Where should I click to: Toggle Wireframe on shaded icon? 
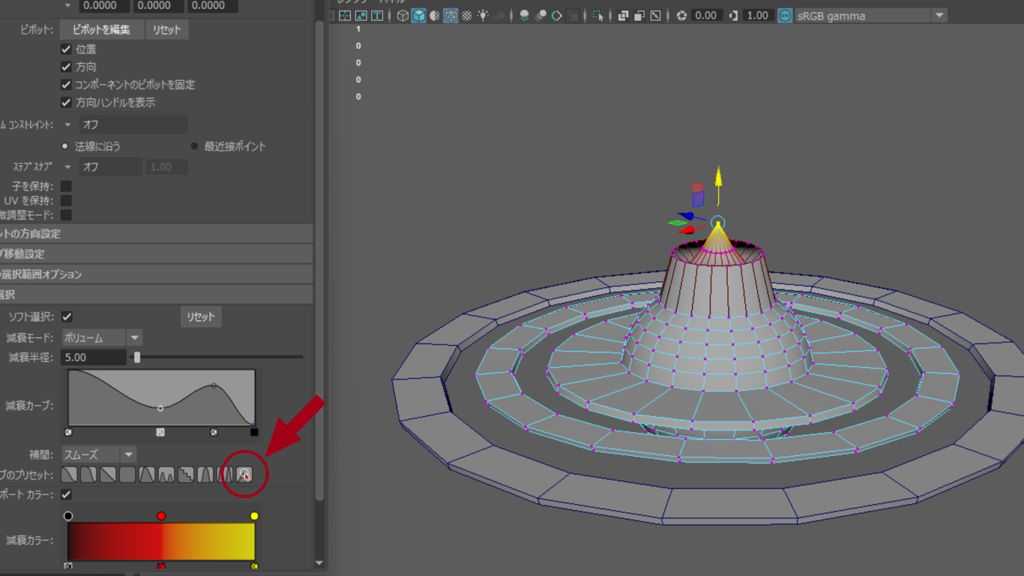(451, 16)
